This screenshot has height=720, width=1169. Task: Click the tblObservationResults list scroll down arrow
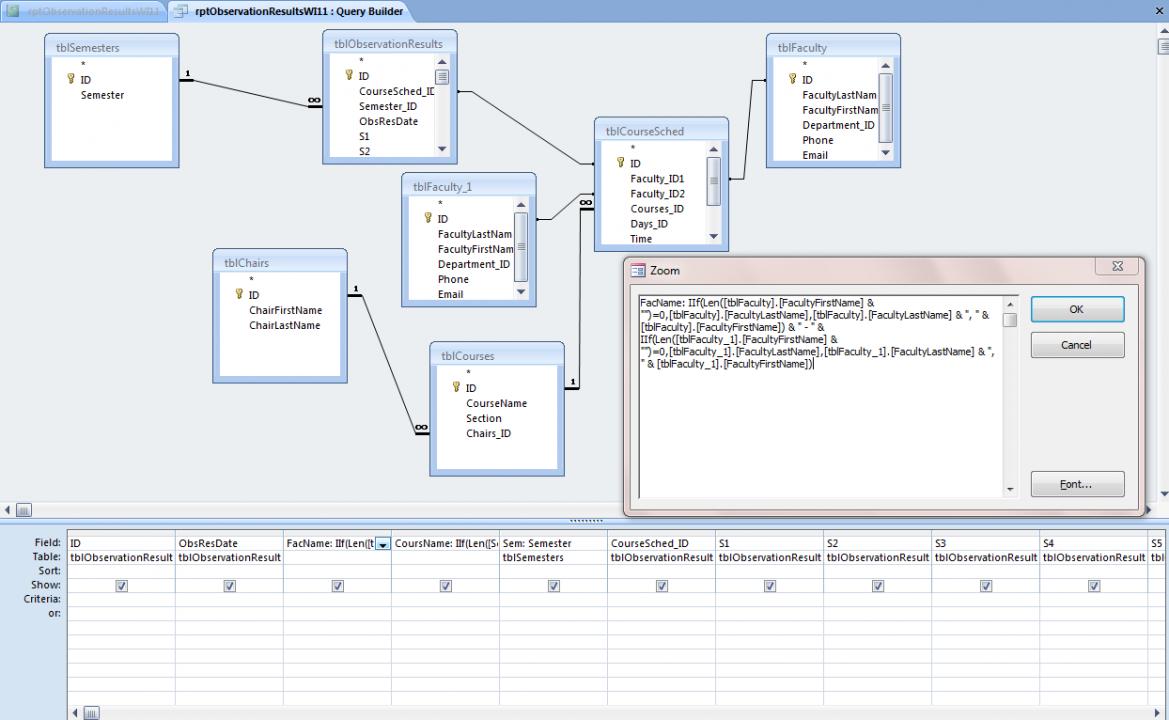pyautogui.click(x=442, y=149)
